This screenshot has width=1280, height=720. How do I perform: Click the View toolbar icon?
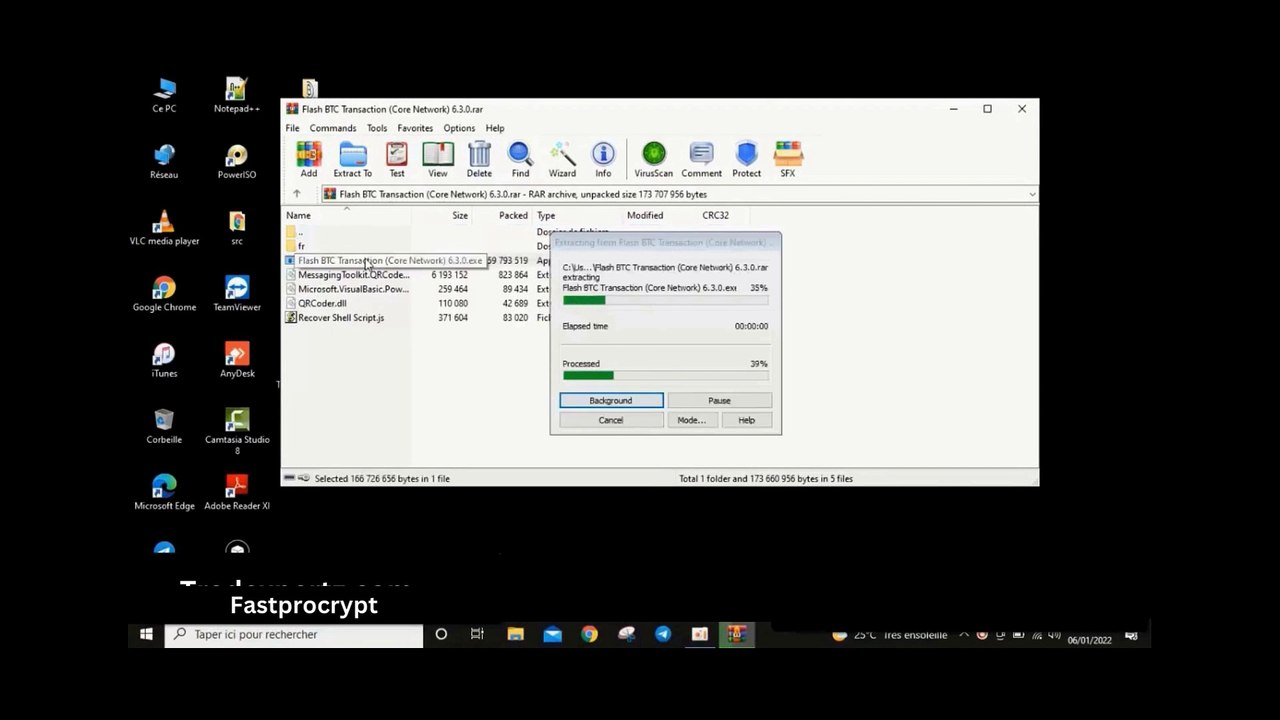click(438, 159)
